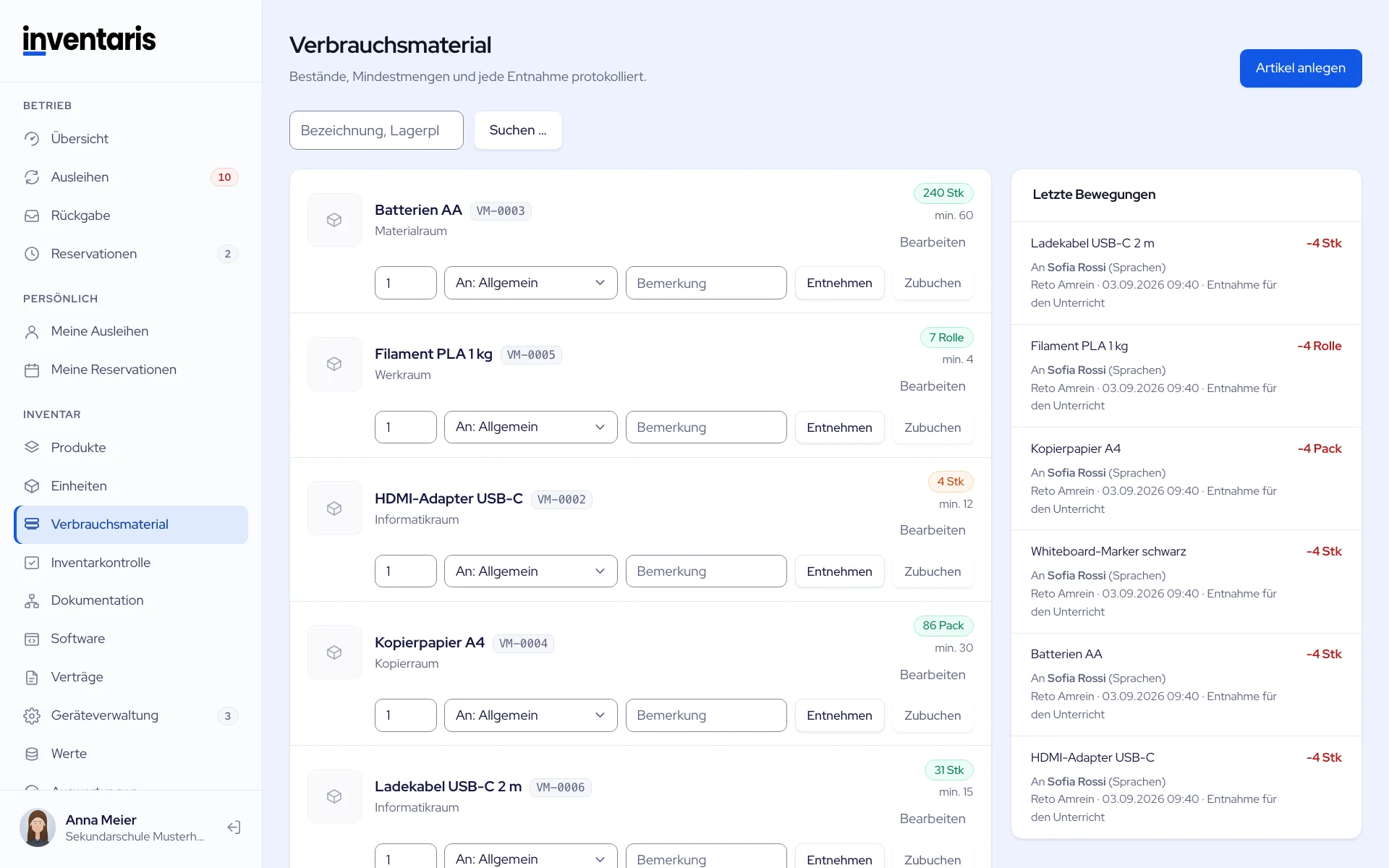Click the Batterien AA package thumbnail
The height and width of the screenshot is (868, 1389).
[334, 220]
